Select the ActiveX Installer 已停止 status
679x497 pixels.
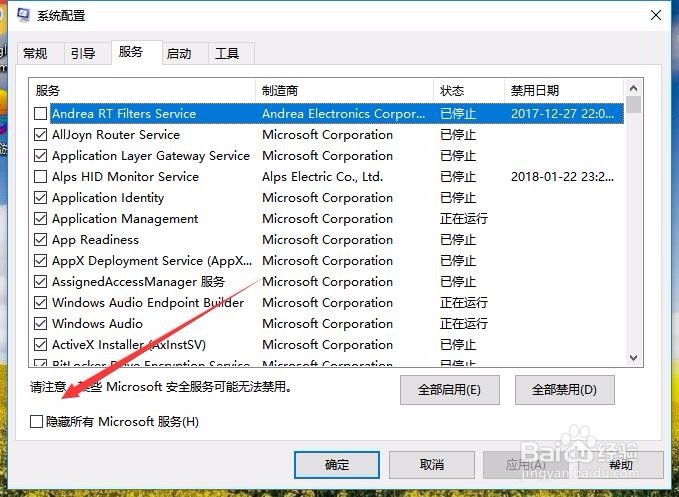[x=458, y=345]
